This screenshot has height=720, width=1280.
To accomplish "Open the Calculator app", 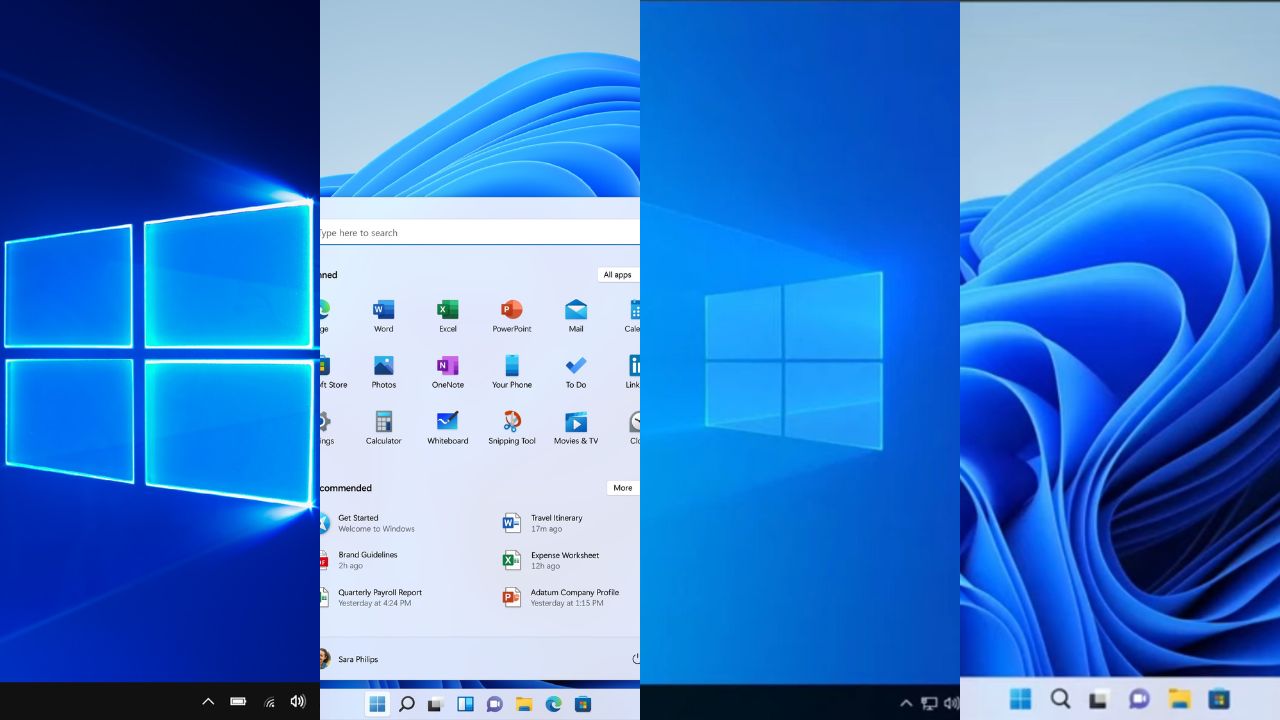I will 383,427.
